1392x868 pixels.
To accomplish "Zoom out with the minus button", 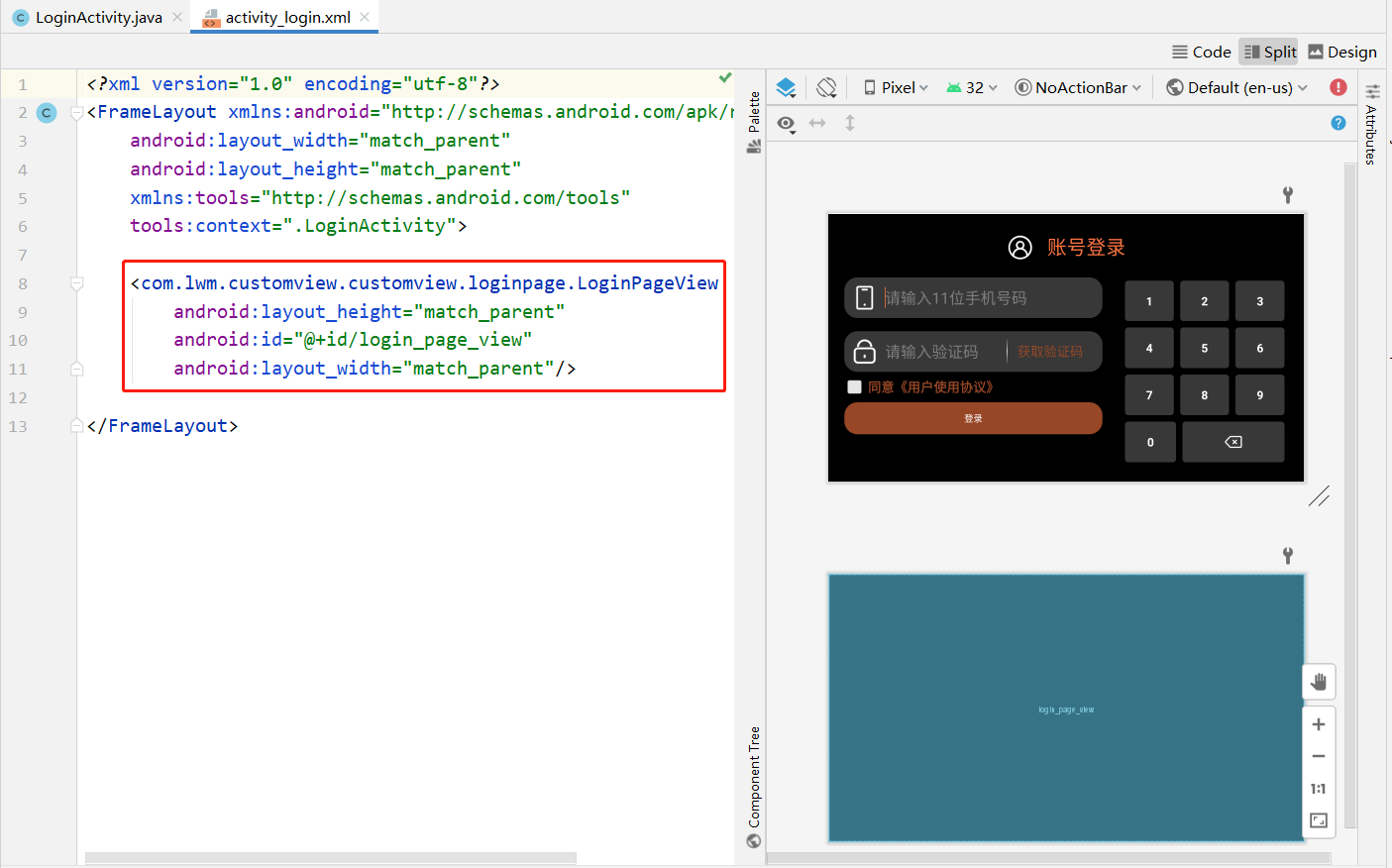I will click(x=1319, y=756).
